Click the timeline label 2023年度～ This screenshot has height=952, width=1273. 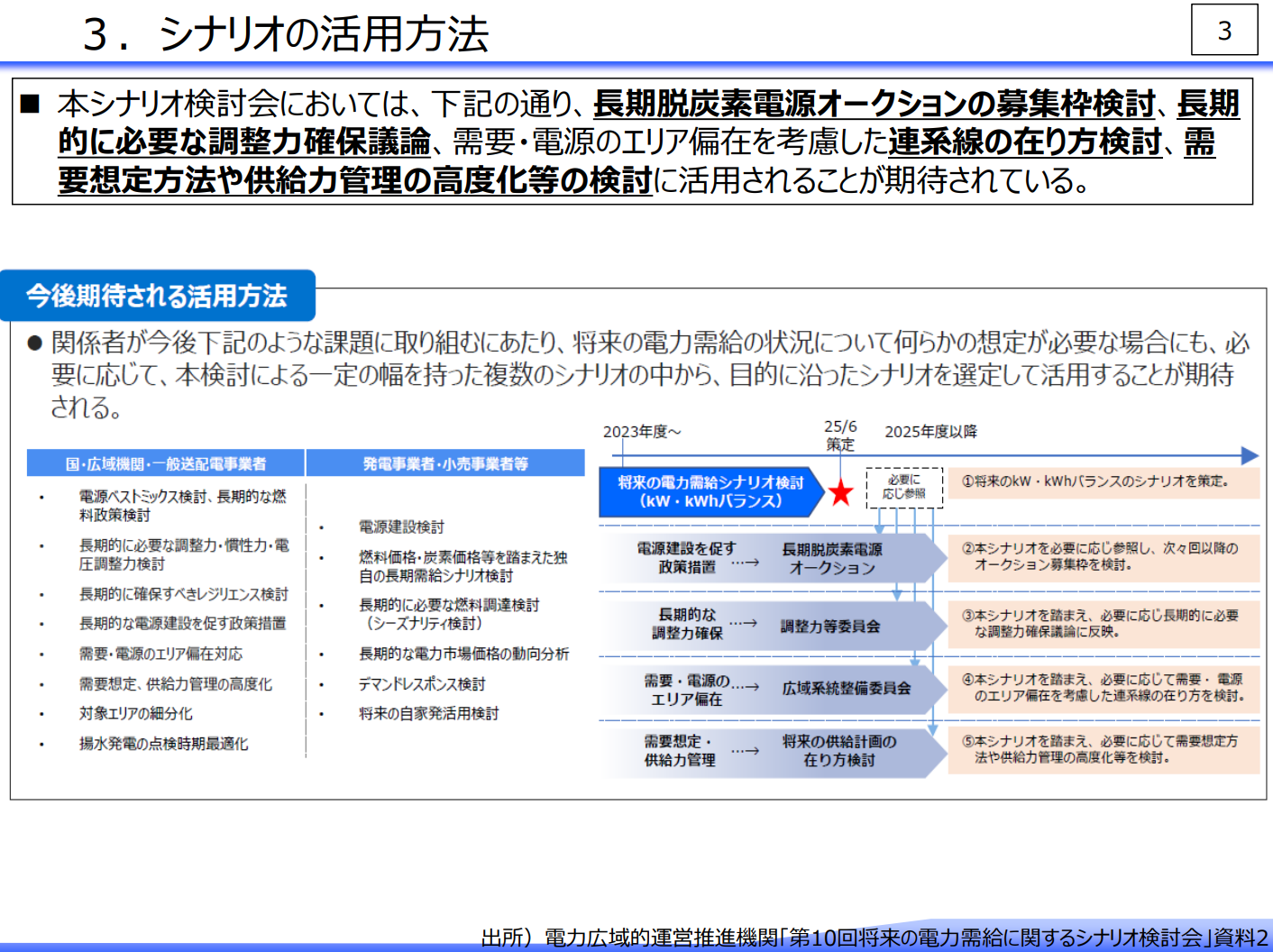tap(642, 432)
